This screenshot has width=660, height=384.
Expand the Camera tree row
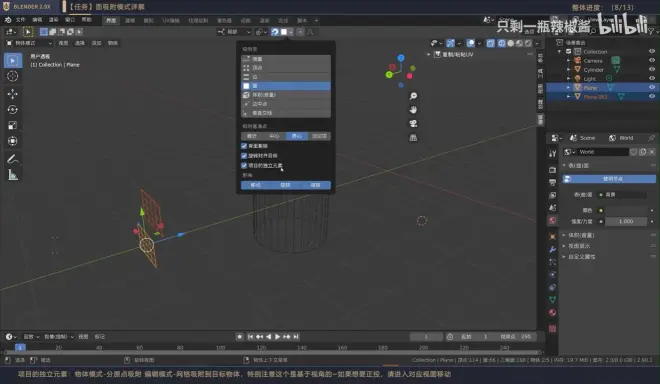pyautogui.click(x=569, y=61)
